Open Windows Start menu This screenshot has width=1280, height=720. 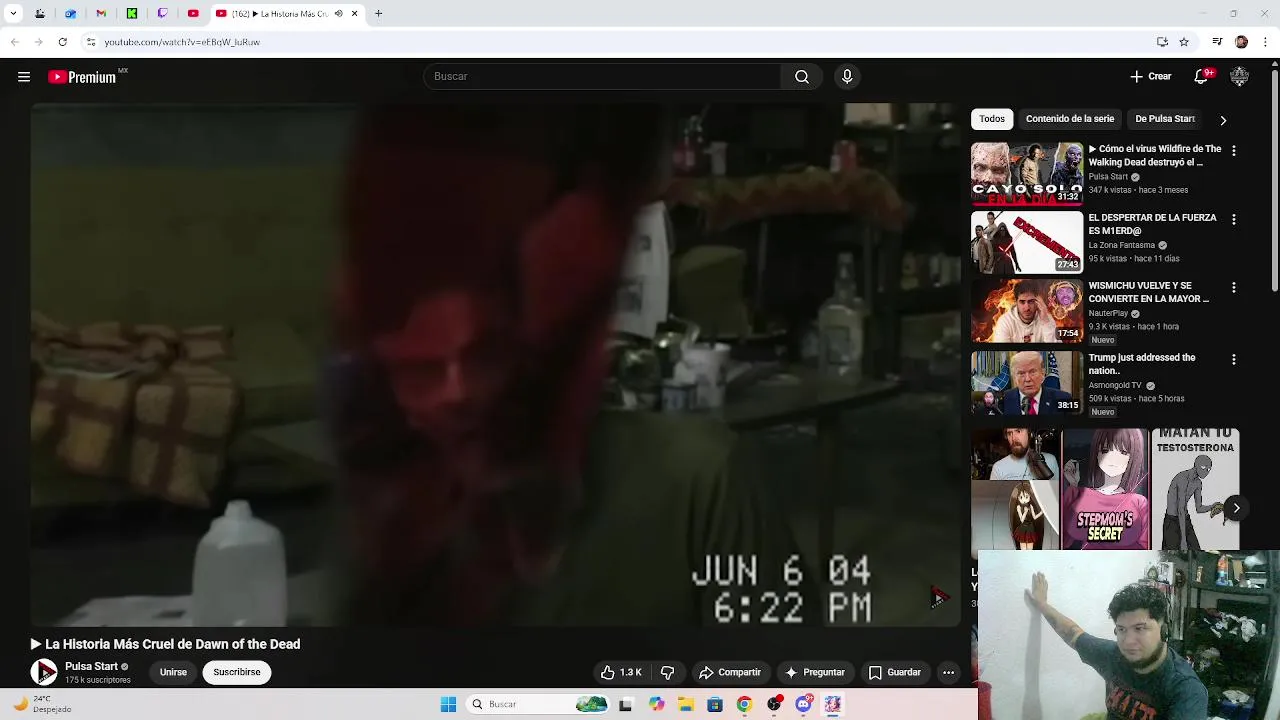click(448, 704)
